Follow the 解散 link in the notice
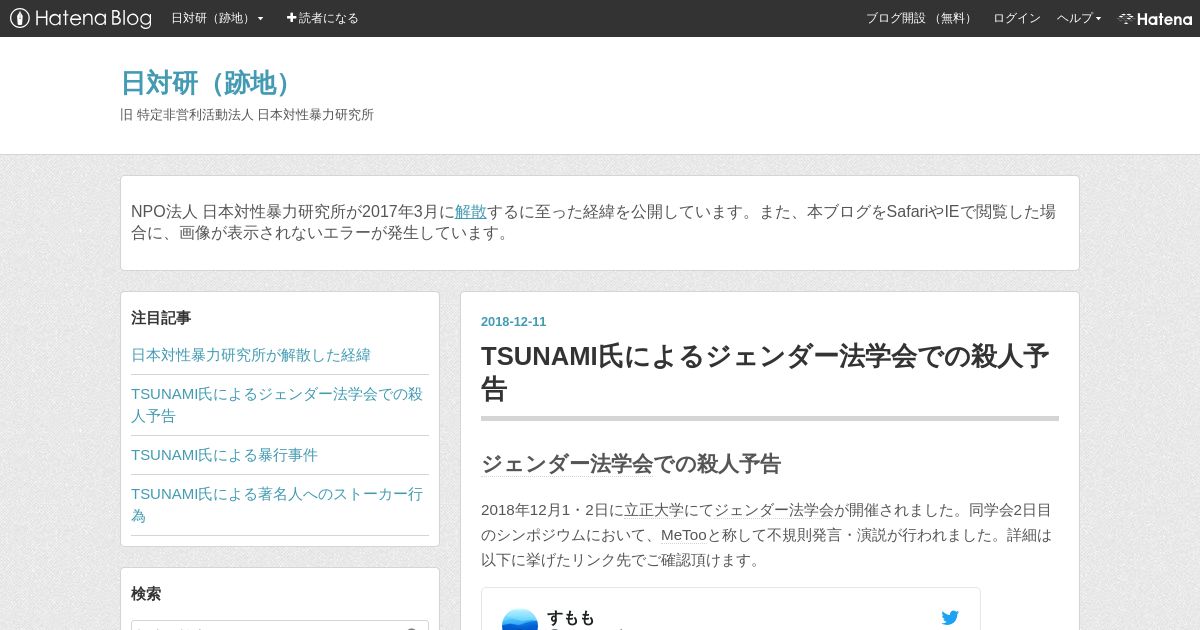 pyautogui.click(x=471, y=211)
